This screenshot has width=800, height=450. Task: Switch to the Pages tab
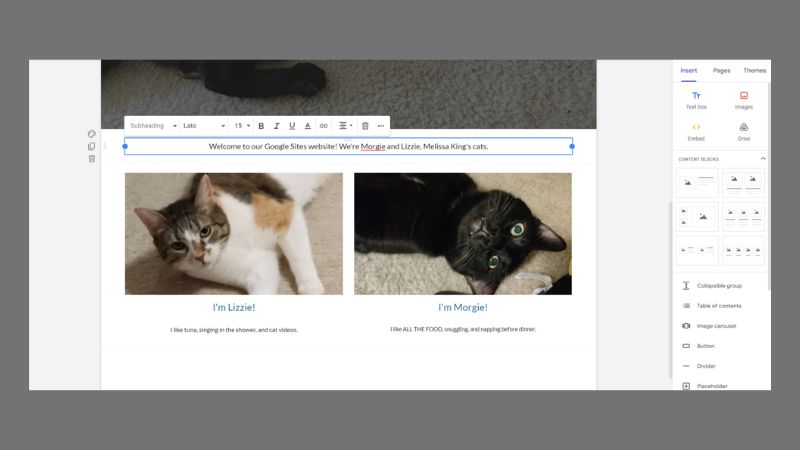click(721, 70)
